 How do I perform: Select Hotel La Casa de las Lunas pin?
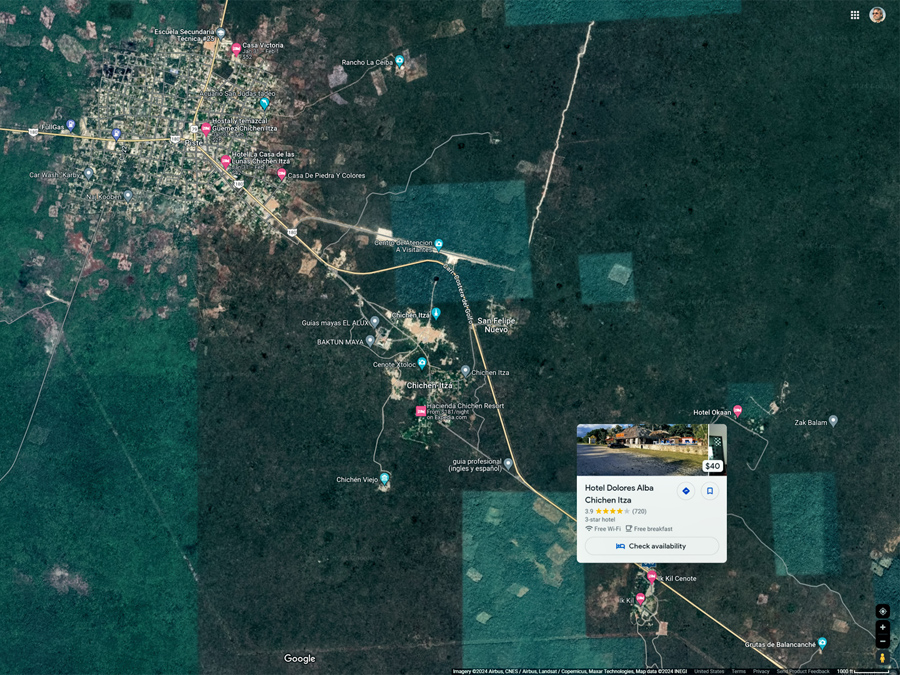(x=226, y=161)
